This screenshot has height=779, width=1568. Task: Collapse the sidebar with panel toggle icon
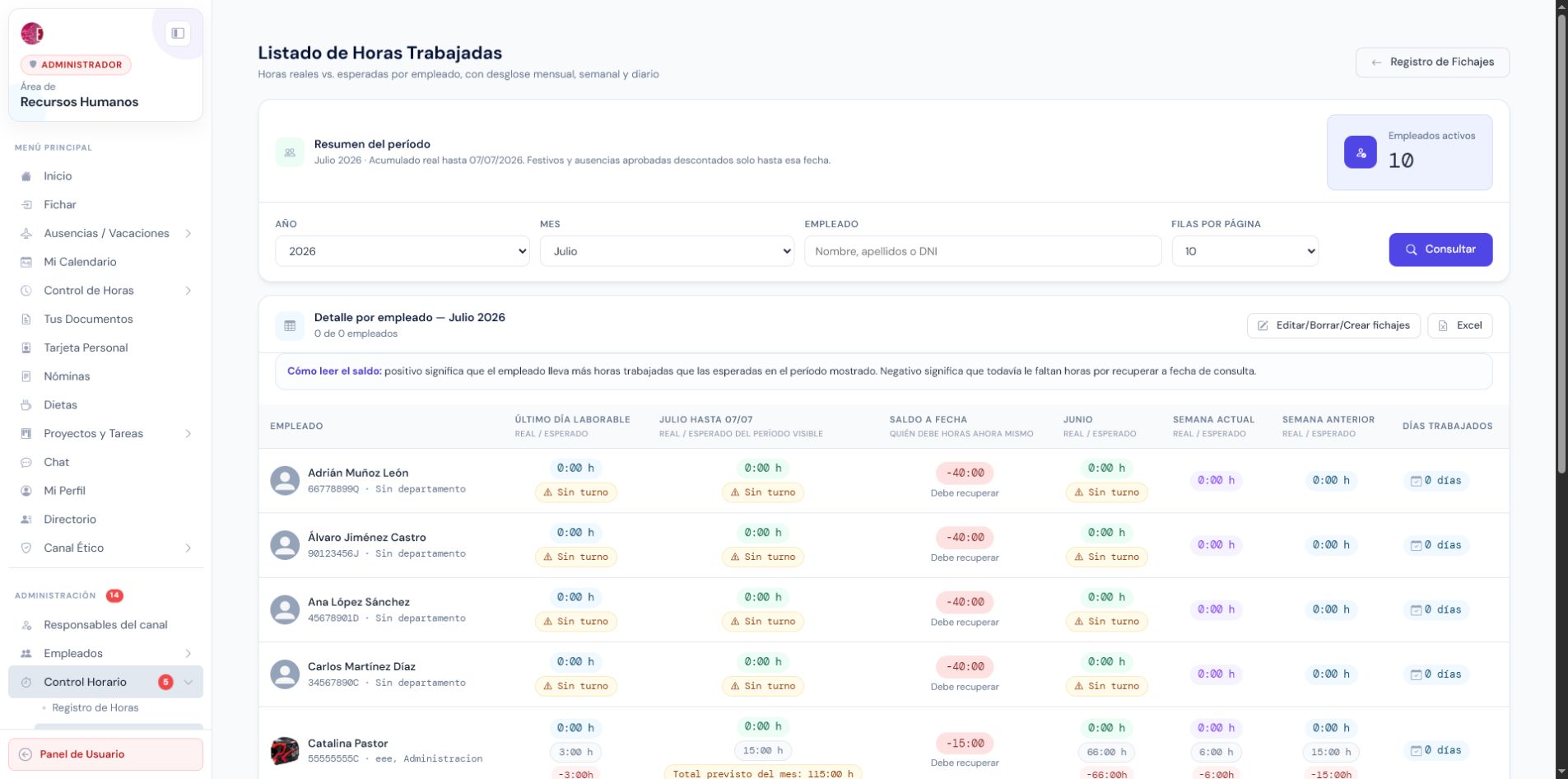click(178, 34)
